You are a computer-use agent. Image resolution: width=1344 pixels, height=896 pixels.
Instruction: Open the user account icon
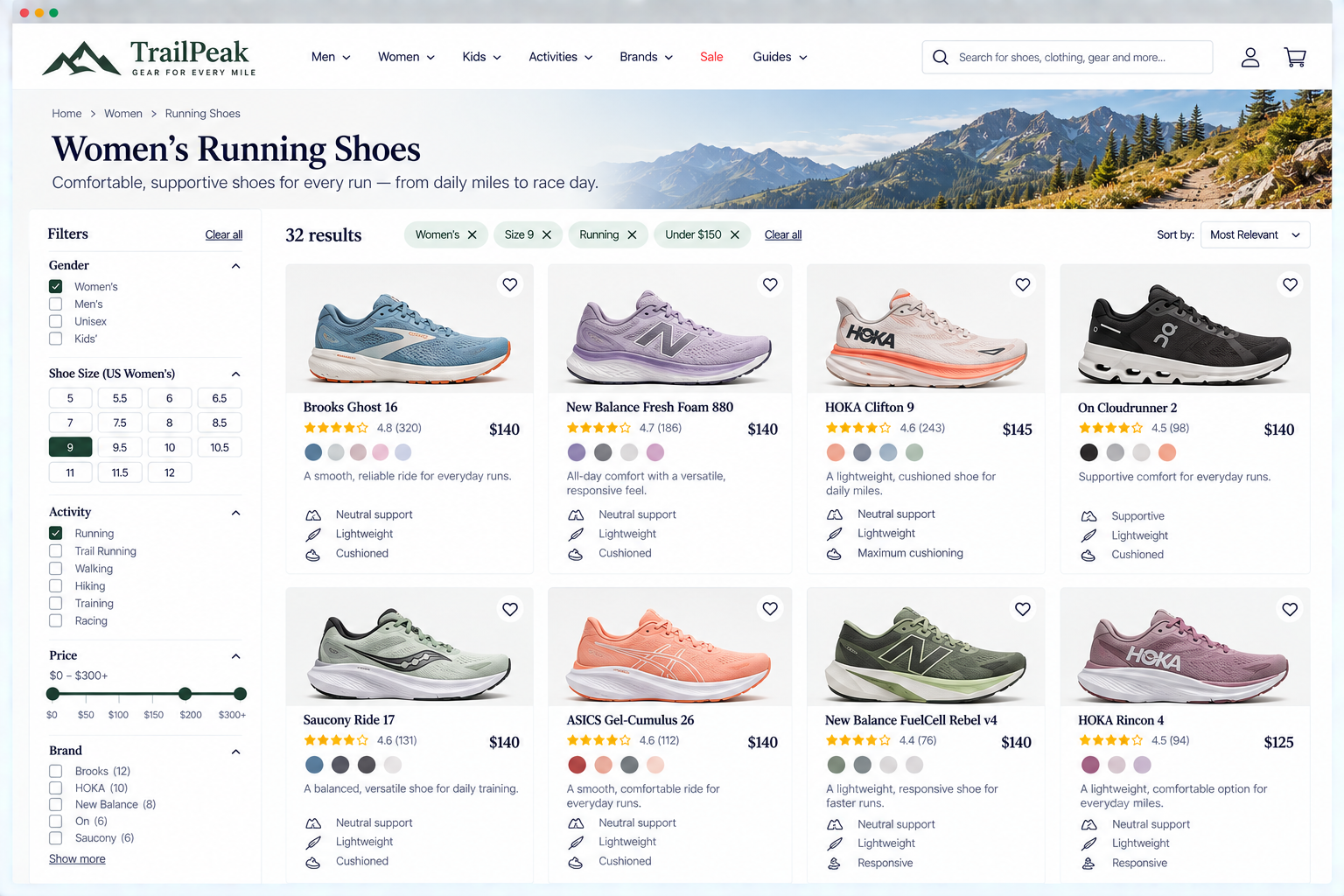[1250, 58]
